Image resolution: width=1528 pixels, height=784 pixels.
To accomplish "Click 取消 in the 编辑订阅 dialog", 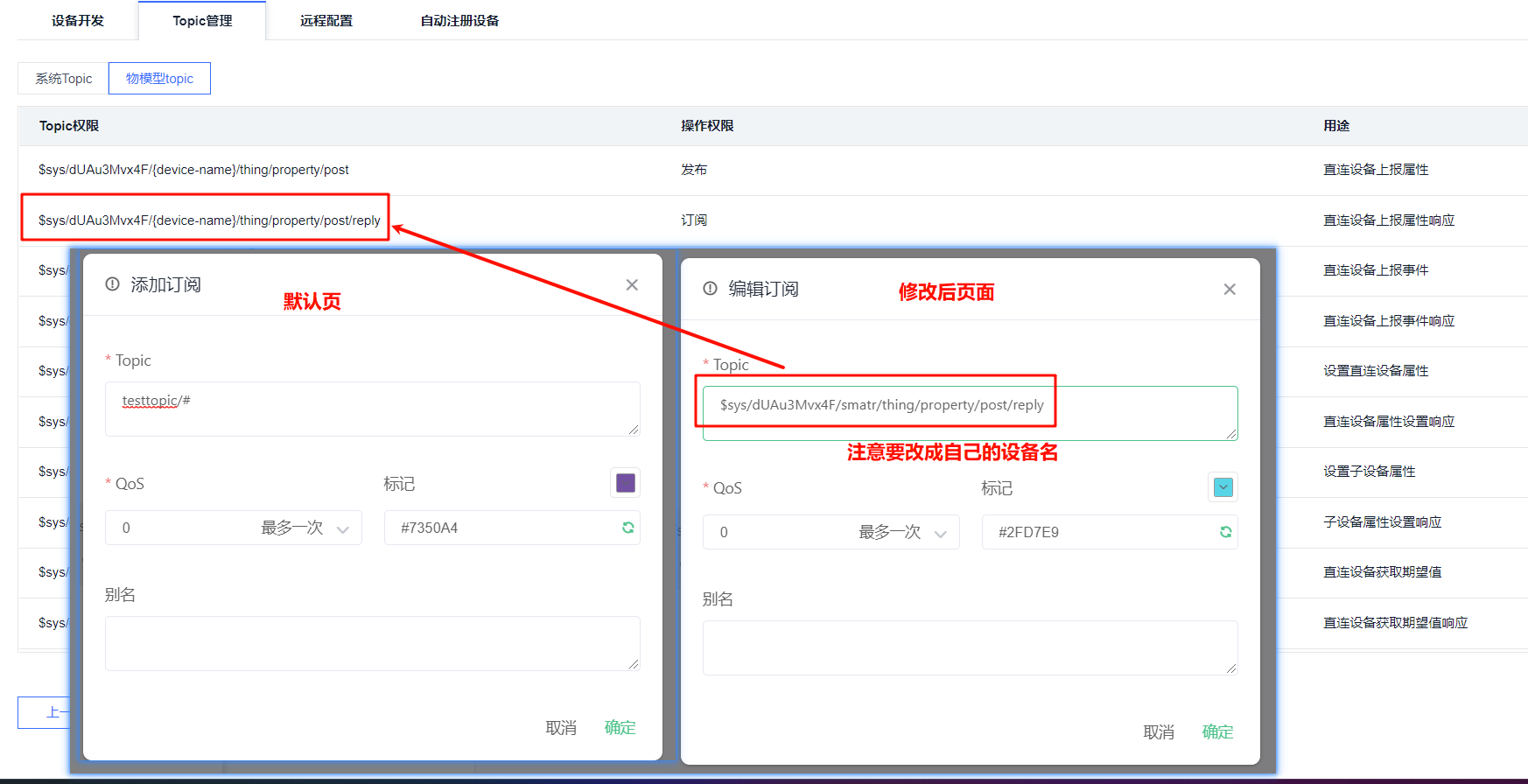I will 1159,732.
